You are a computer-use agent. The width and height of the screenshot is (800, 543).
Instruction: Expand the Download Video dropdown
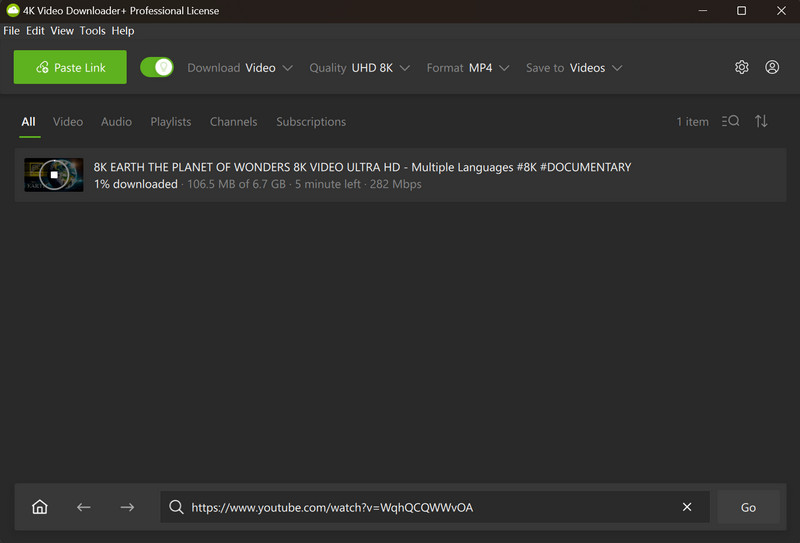(x=240, y=68)
